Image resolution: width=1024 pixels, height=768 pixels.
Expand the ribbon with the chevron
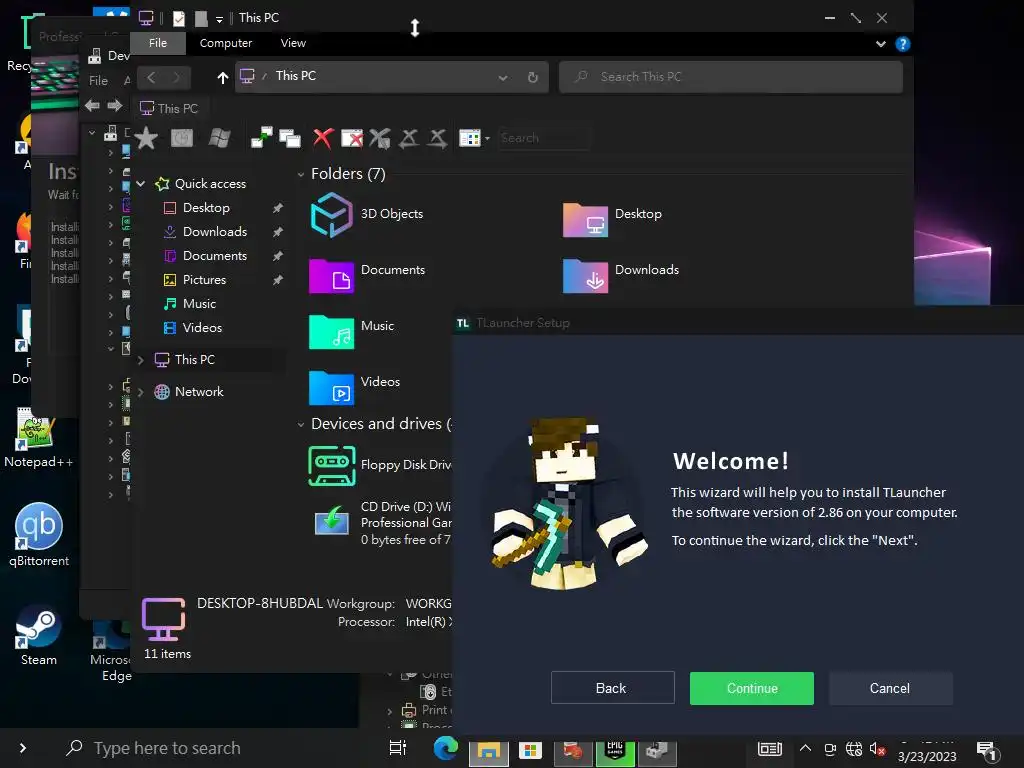tap(880, 44)
